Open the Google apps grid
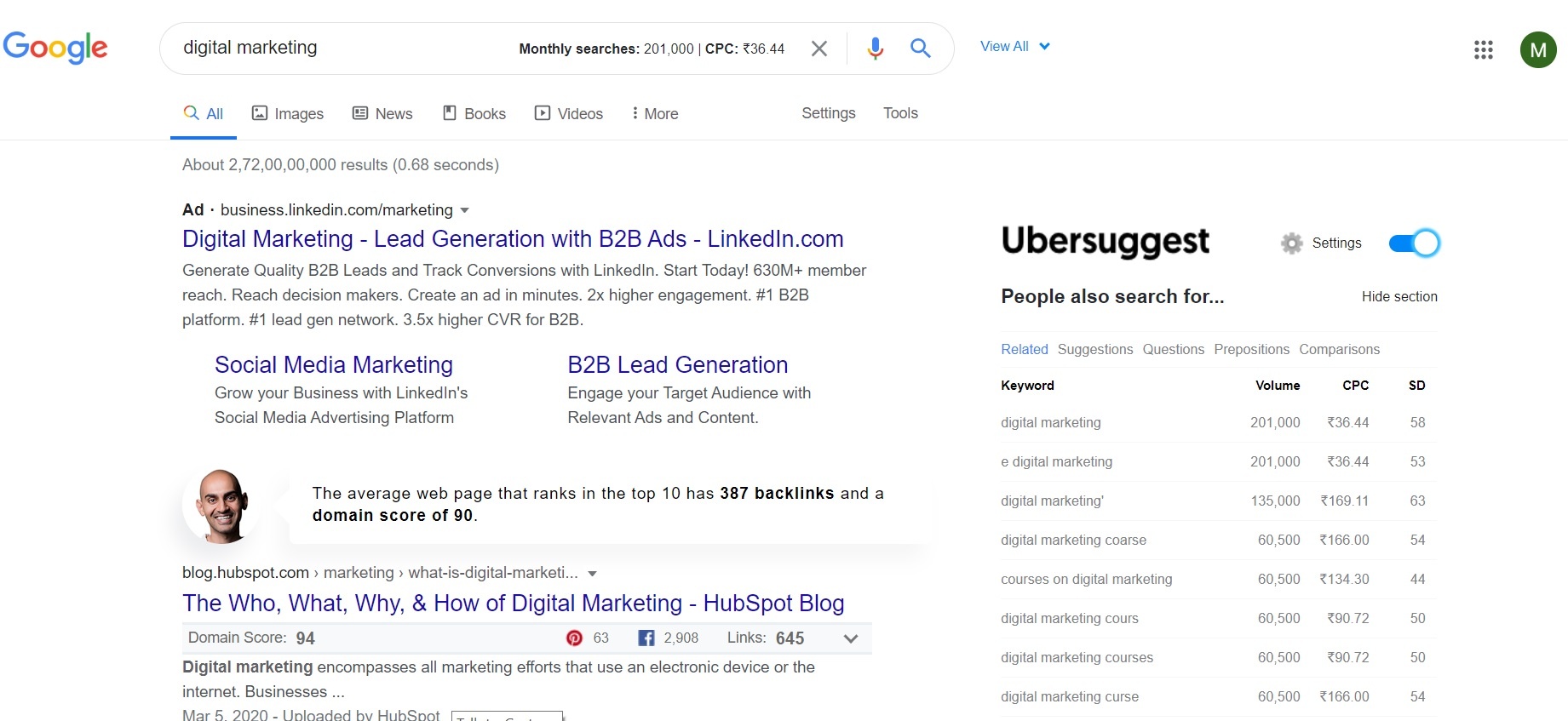This screenshot has height=721, width=1568. 1484,49
